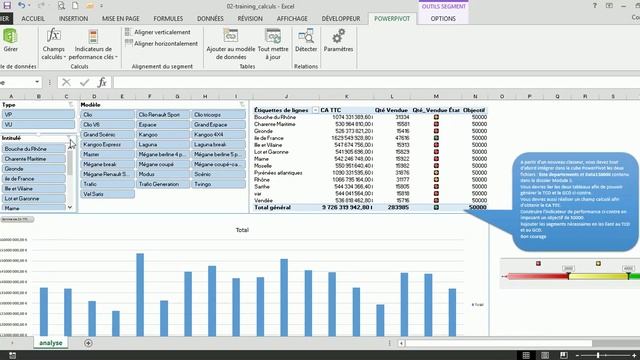Click the blue instructions callout
Image resolution: width=640 pixels, height=360 pixels.
tap(575, 202)
